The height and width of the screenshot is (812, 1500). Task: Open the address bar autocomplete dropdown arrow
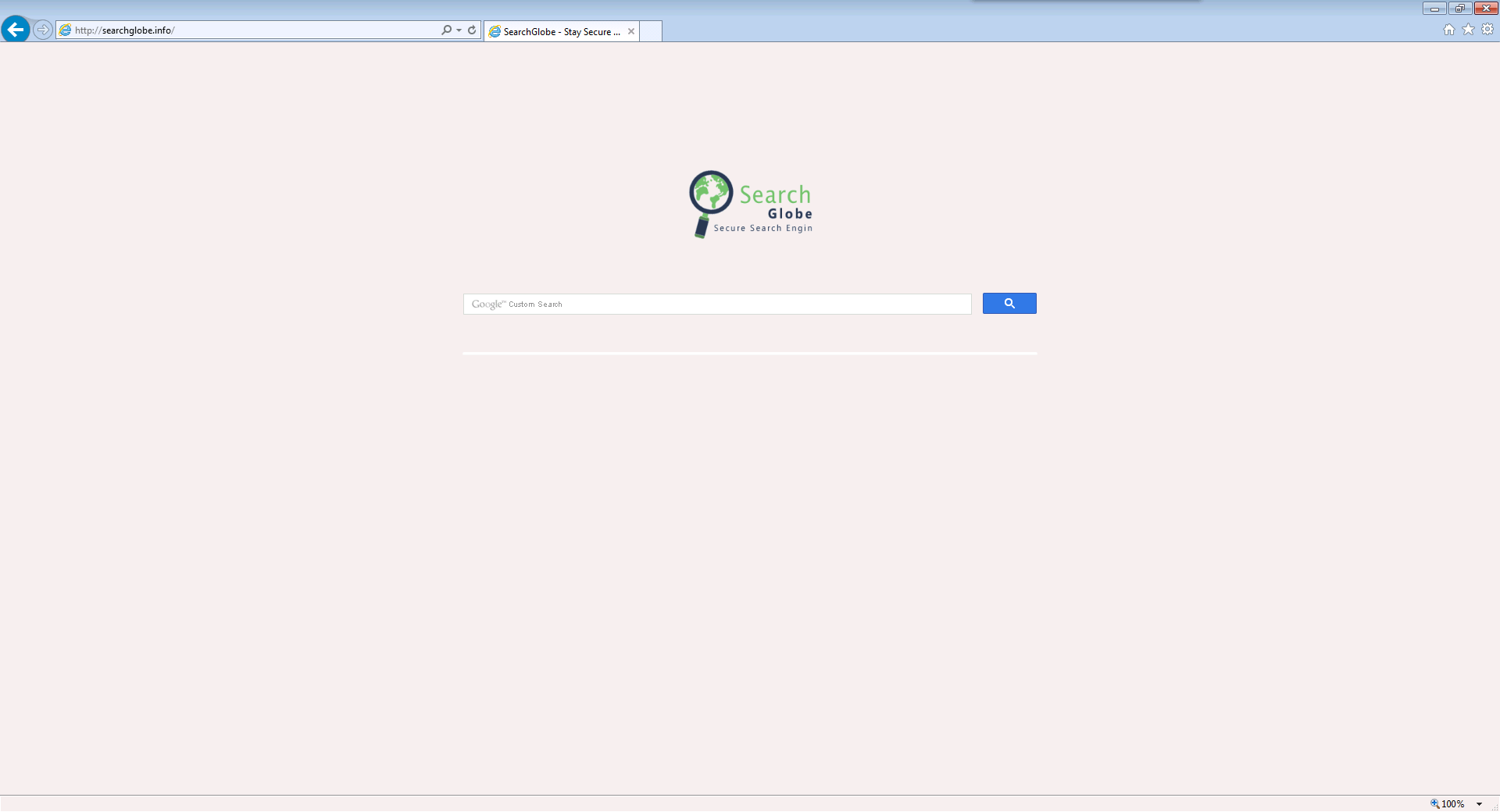tap(459, 30)
